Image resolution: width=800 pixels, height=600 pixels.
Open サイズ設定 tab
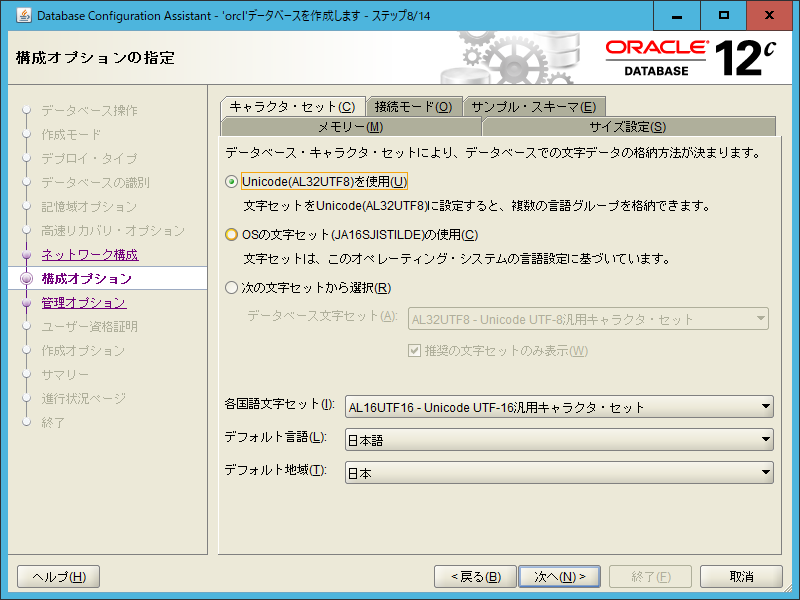[x=629, y=127]
